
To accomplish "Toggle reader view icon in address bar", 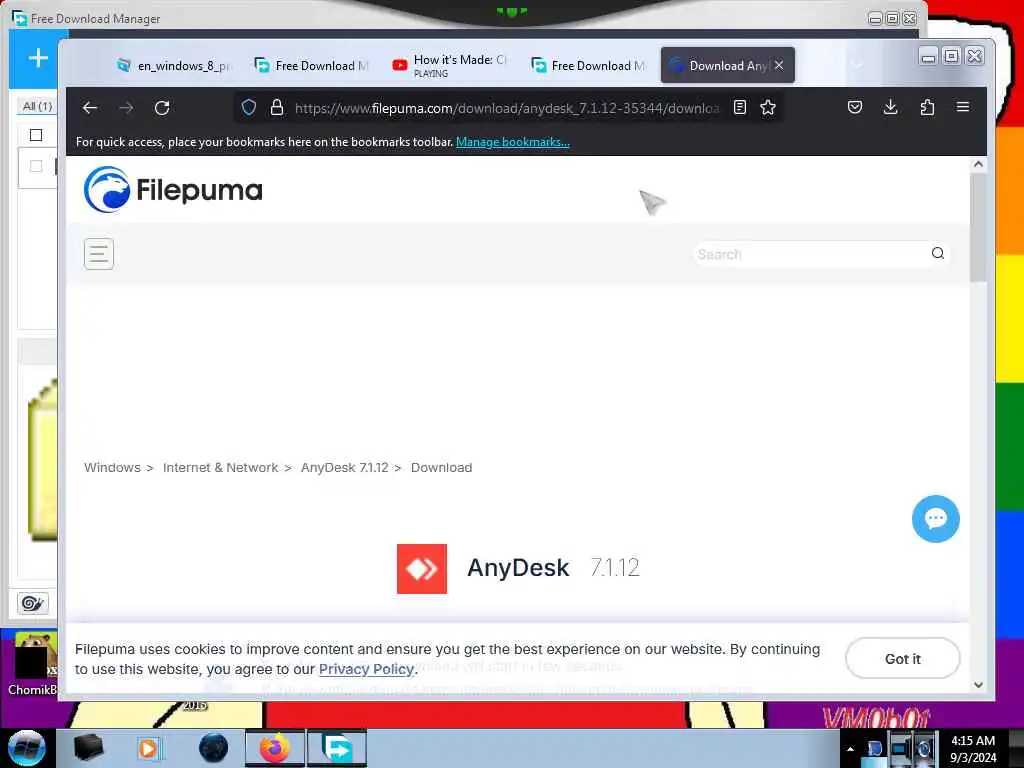I will tap(739, 108).
